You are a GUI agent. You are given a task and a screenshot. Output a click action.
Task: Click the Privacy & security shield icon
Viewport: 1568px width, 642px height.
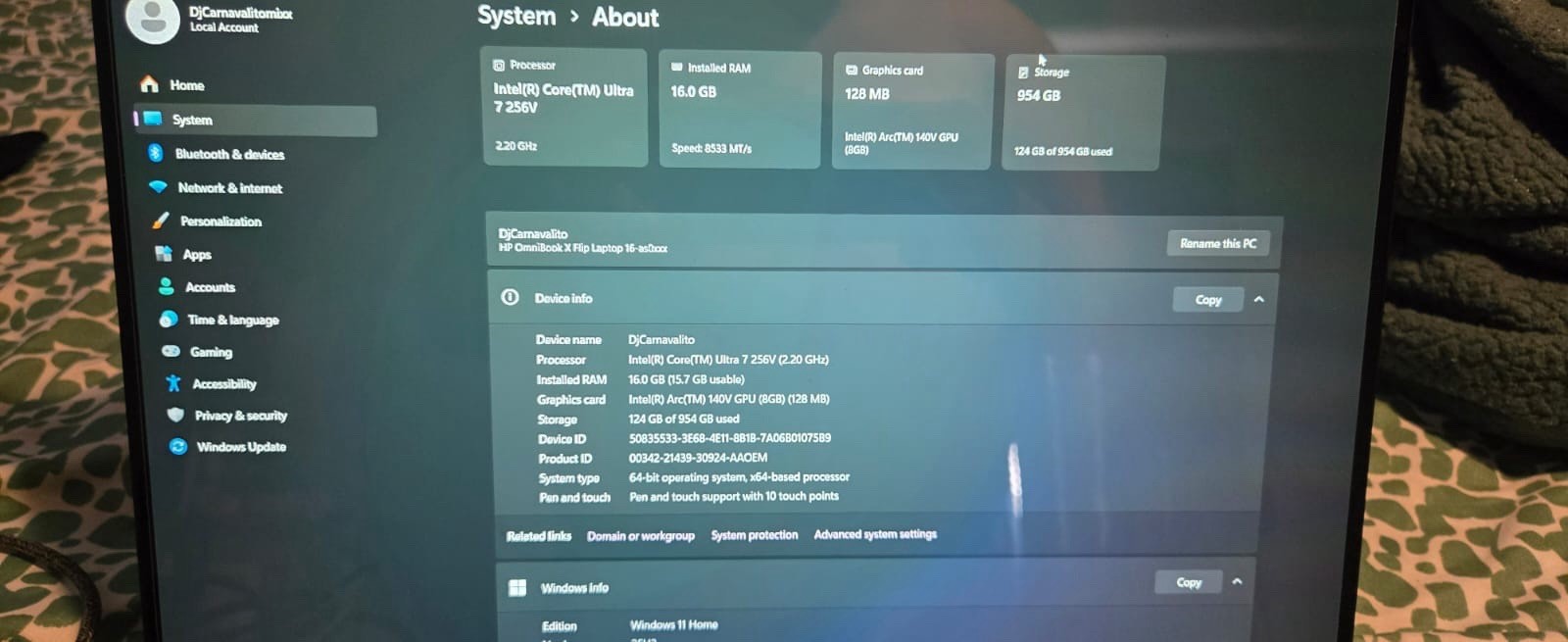(175, 415)
